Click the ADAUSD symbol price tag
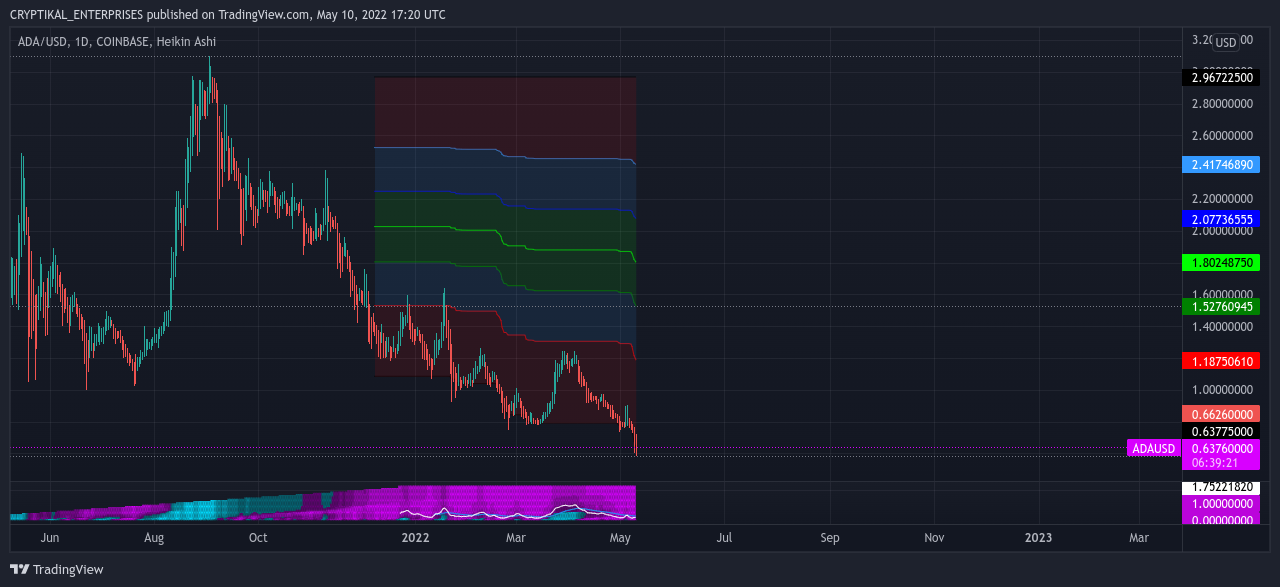 pyautogui.click(x=1154, y=448)
